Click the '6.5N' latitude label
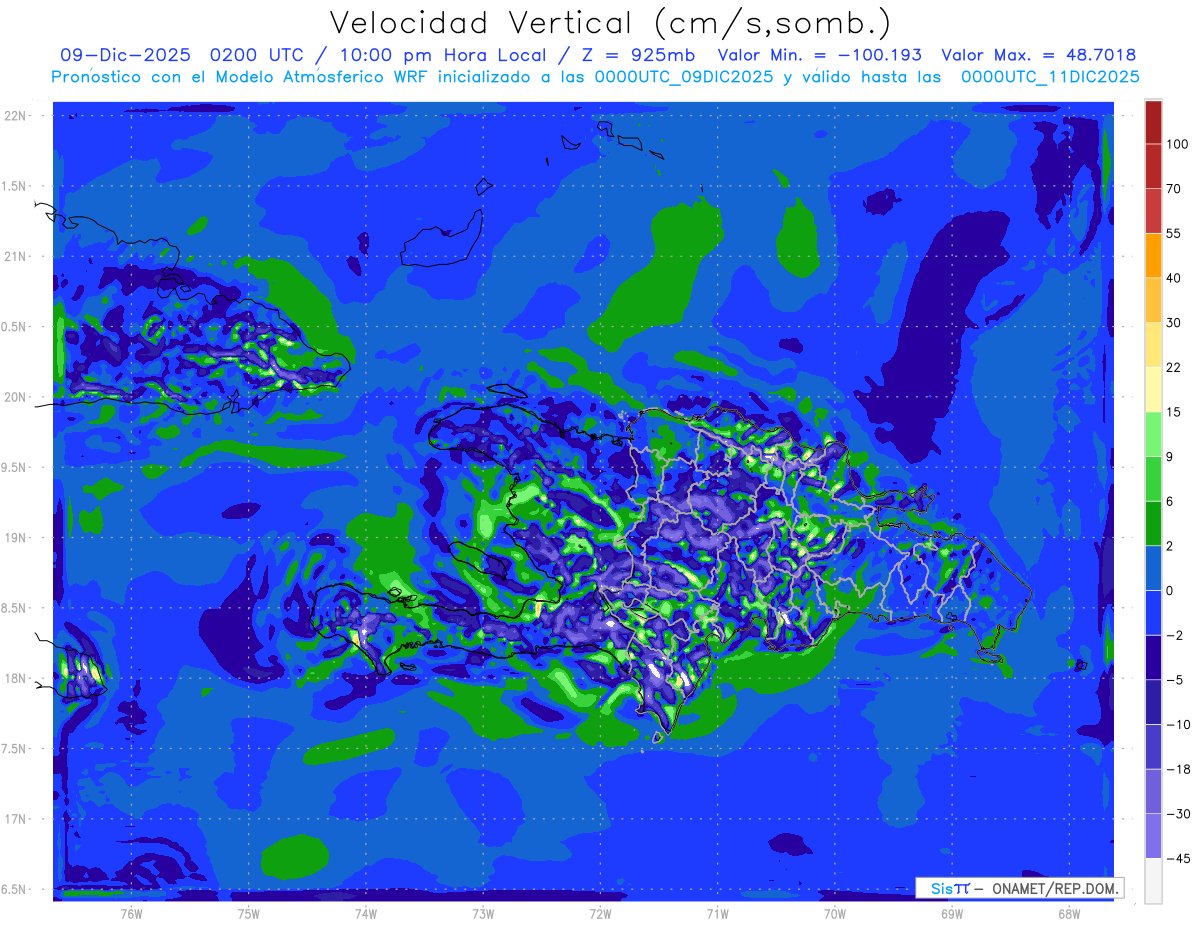 [15, 889]
